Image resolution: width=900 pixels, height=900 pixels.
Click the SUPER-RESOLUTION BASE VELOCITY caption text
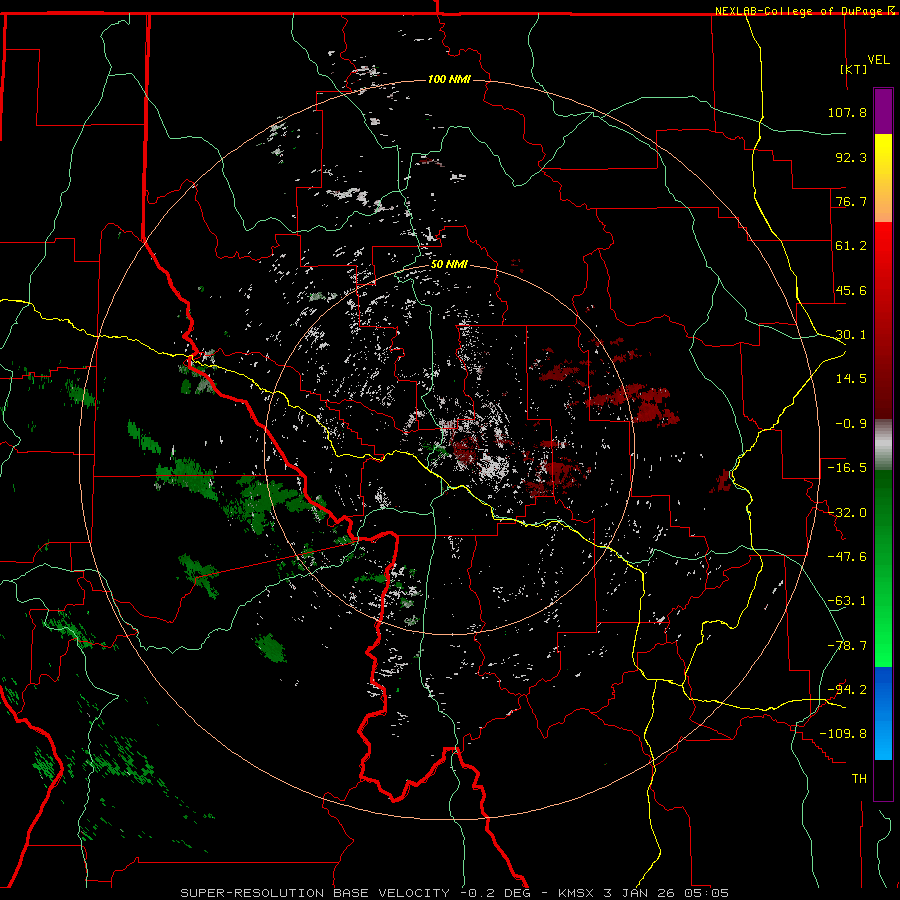[315, 893]
